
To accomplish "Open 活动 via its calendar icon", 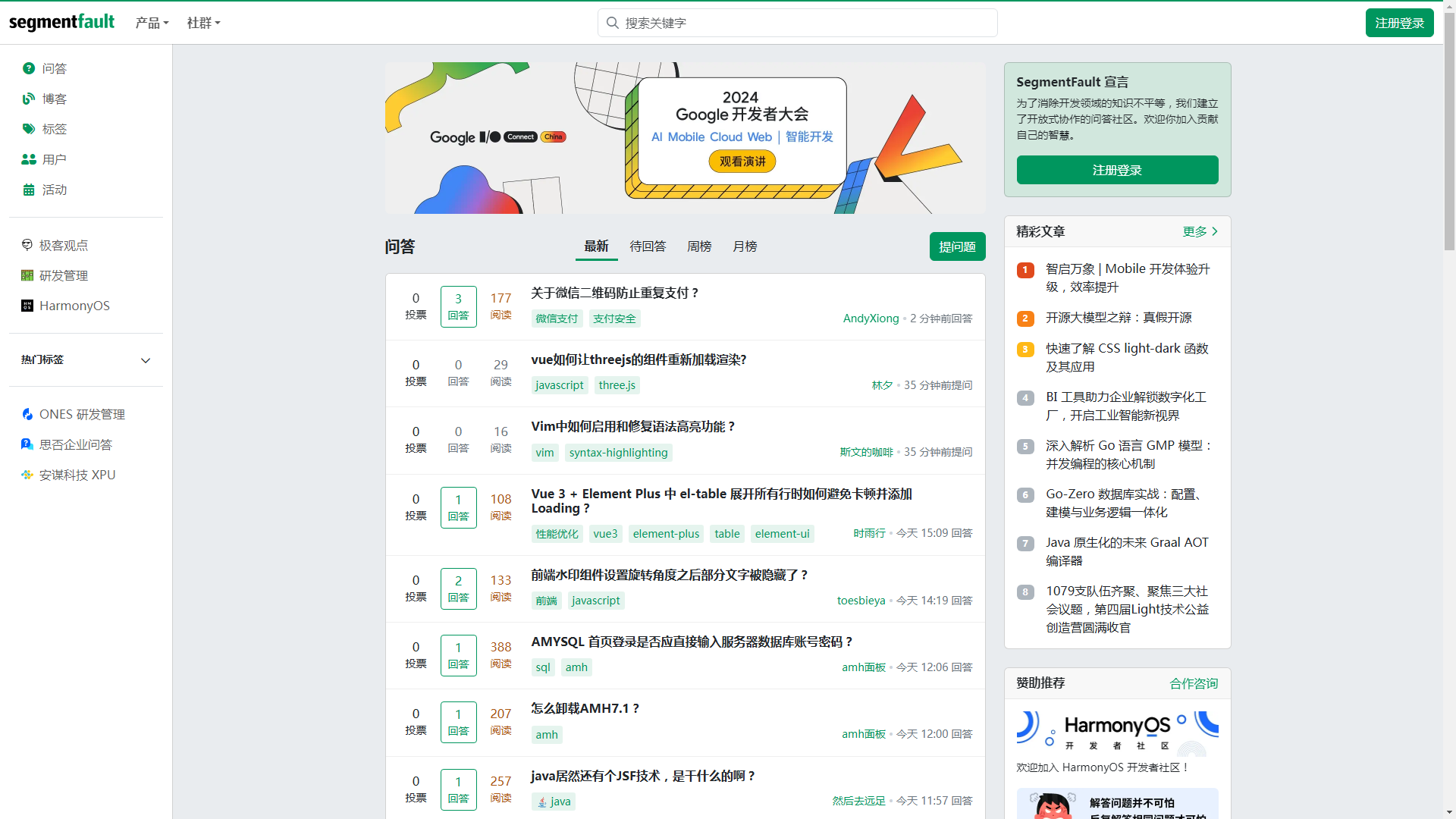I will pos(29,190).
